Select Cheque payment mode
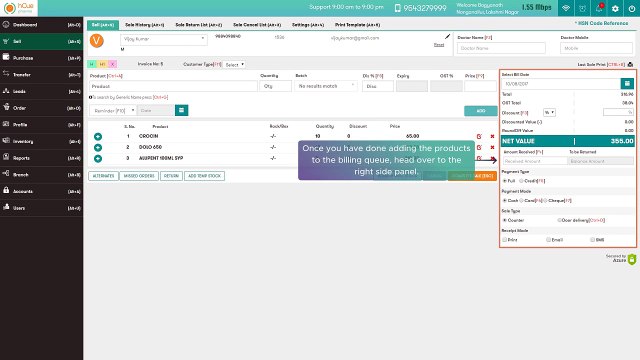Screen dimensions: 640x360 tap(545, 200)
